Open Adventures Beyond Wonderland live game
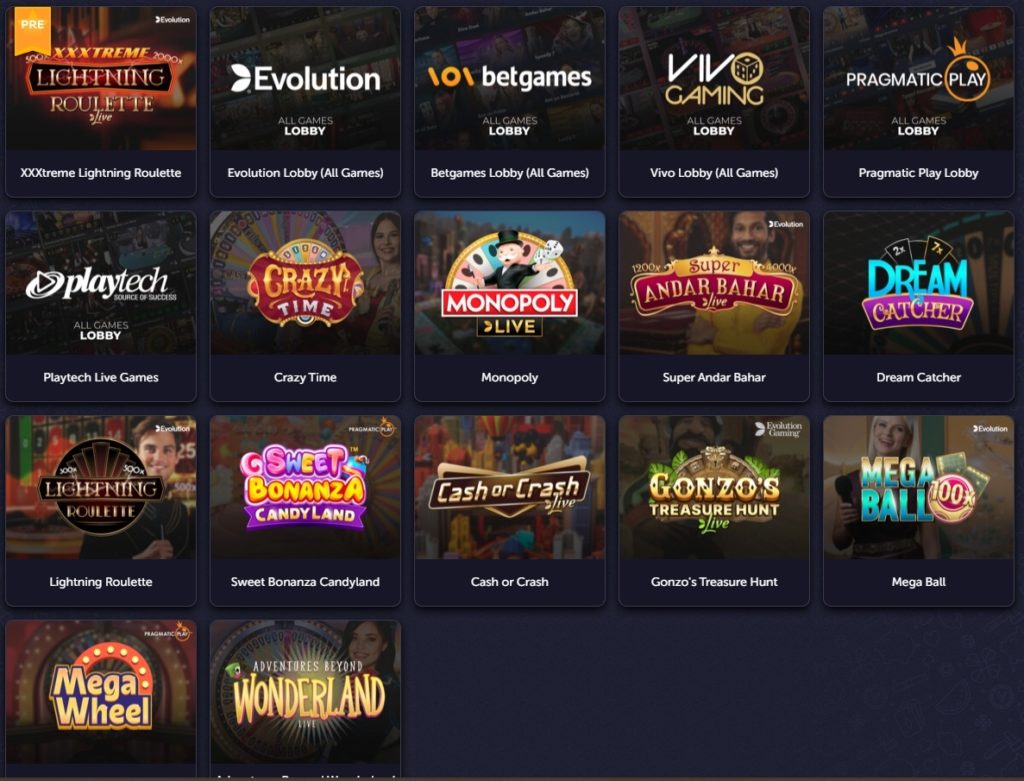 (x=305, y=699)
